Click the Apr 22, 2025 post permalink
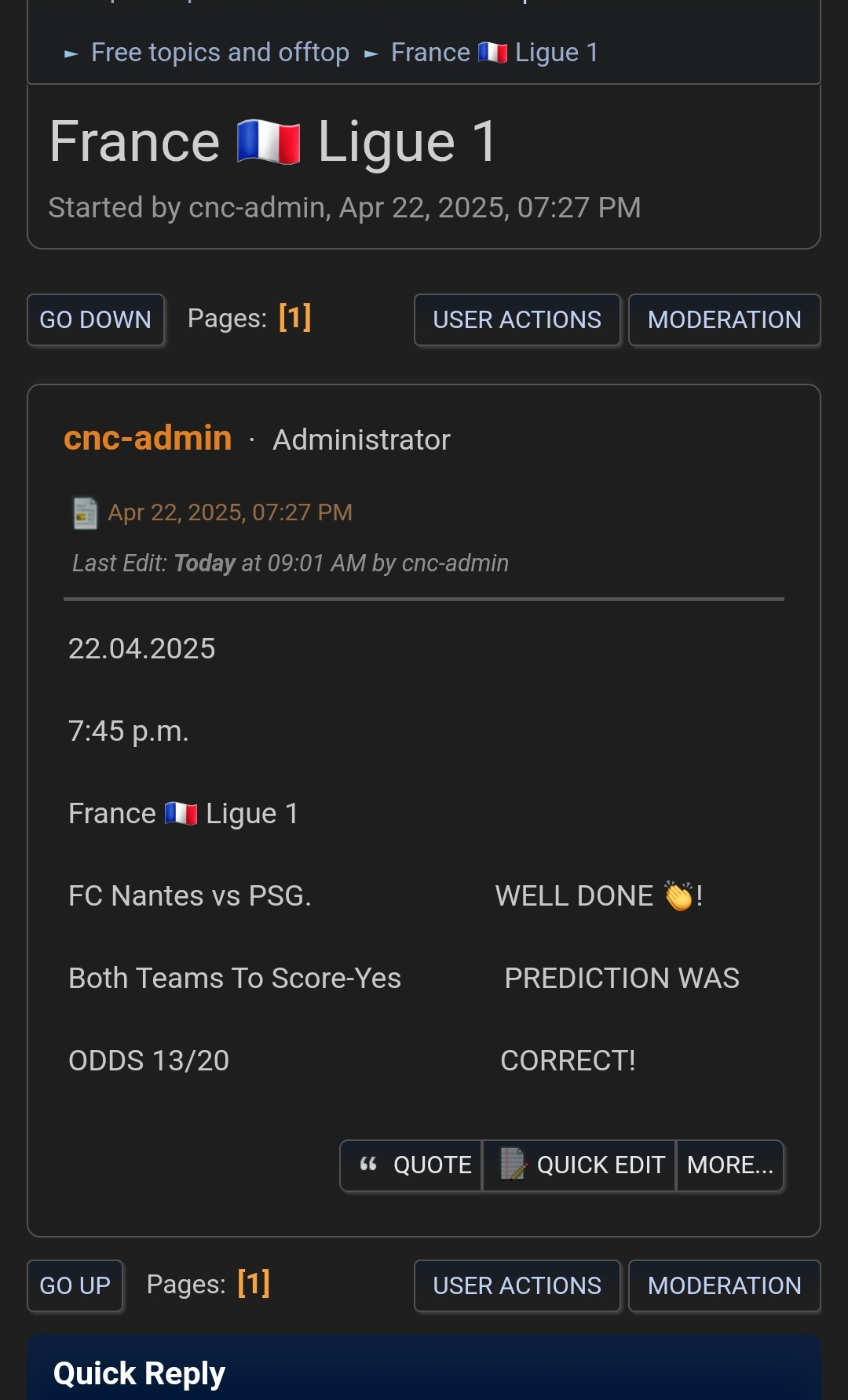The height and width of the screenshot is (1400, 848). coord(230,512)
